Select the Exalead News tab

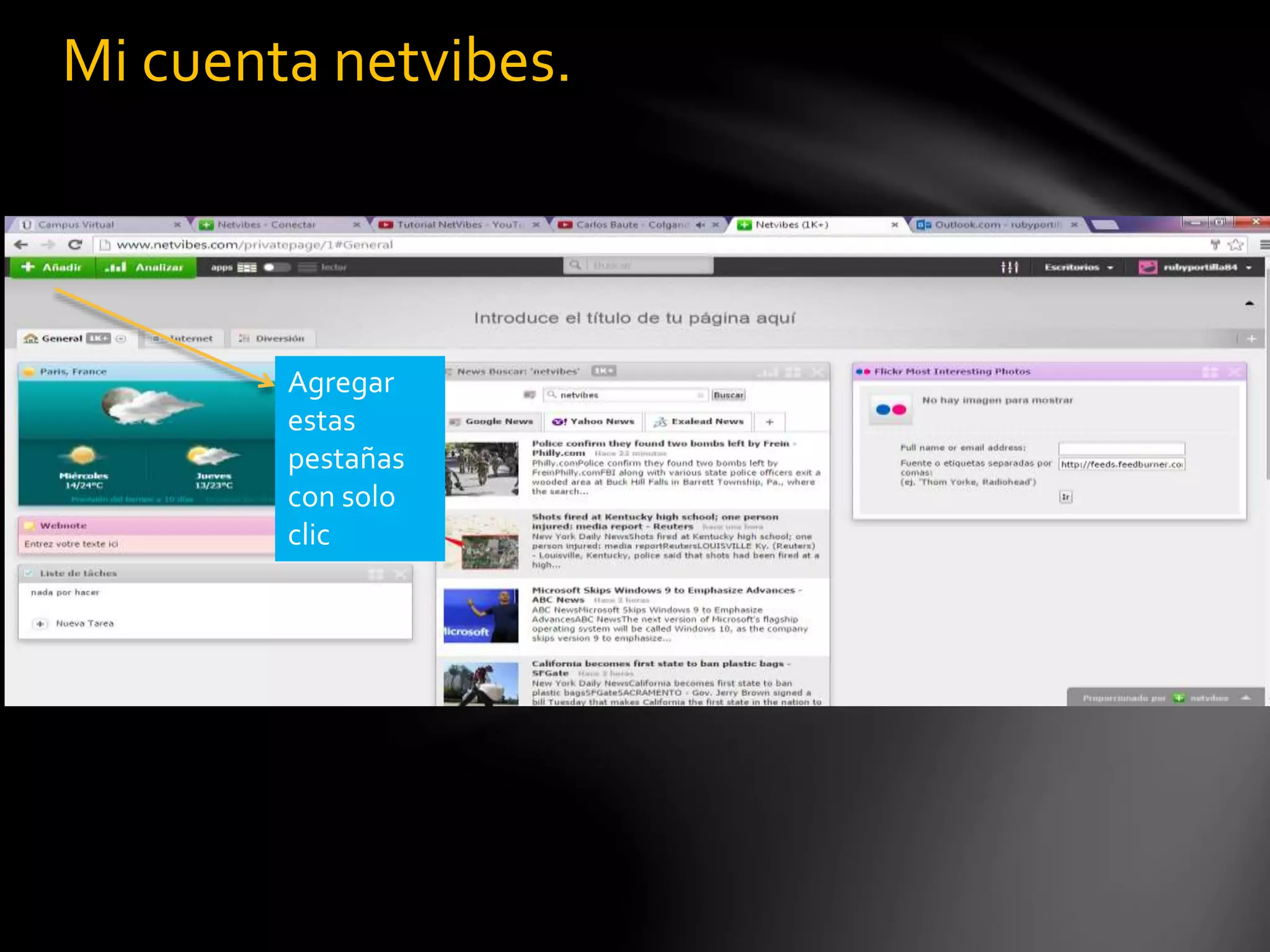699,421
